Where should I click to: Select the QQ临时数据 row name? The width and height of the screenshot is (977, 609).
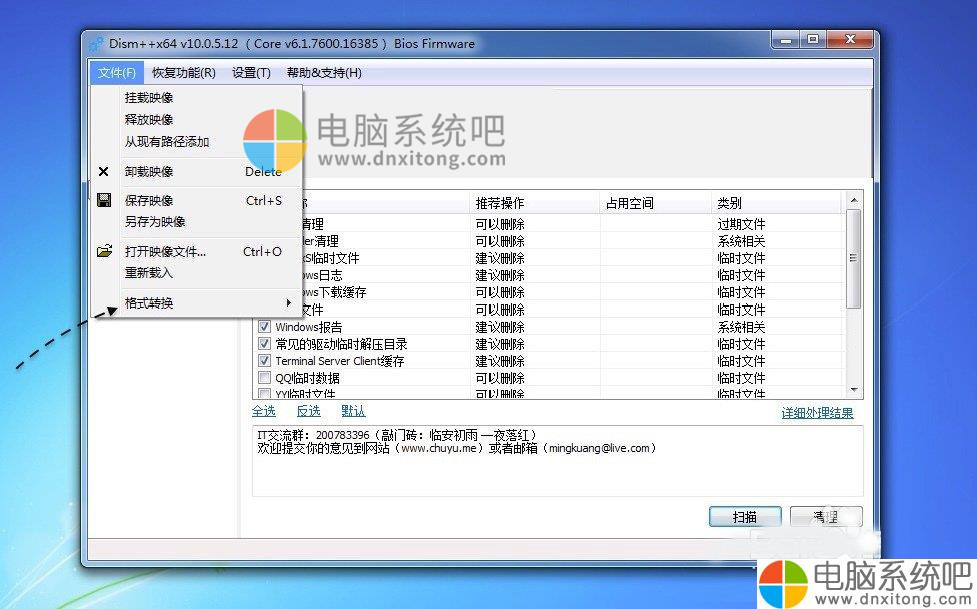307,378
